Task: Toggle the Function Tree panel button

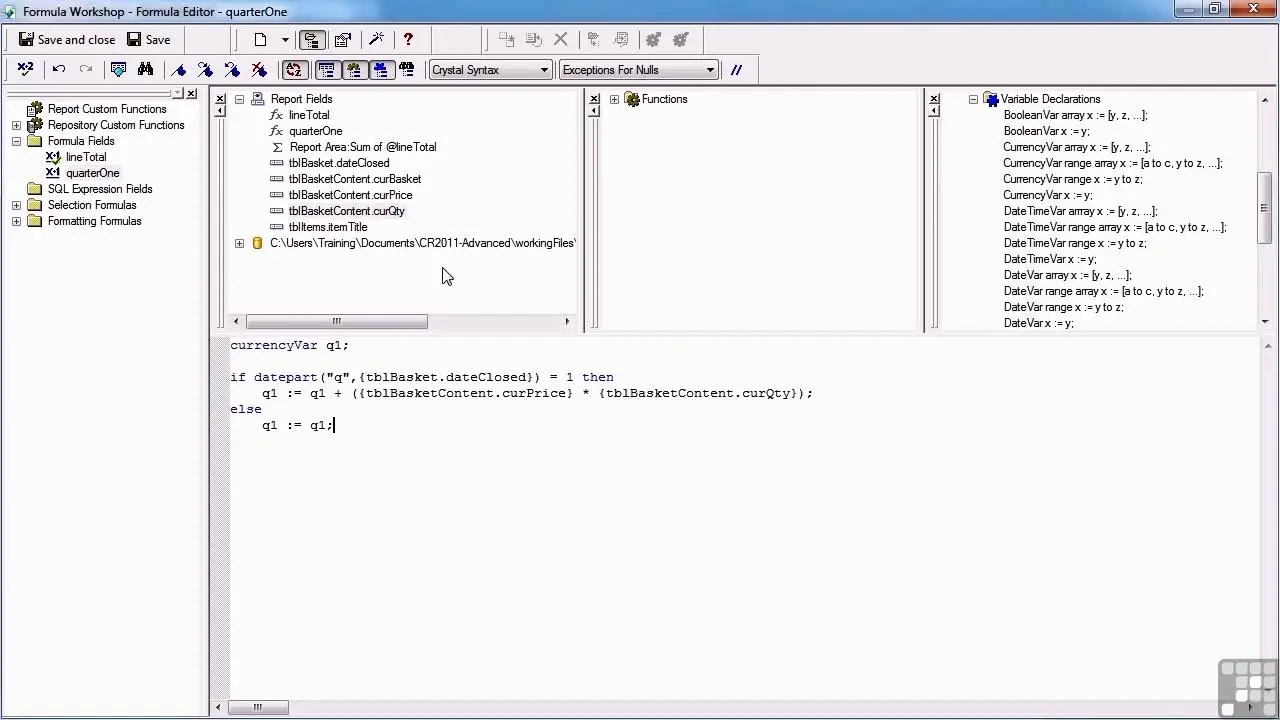Action: (353, 69)
